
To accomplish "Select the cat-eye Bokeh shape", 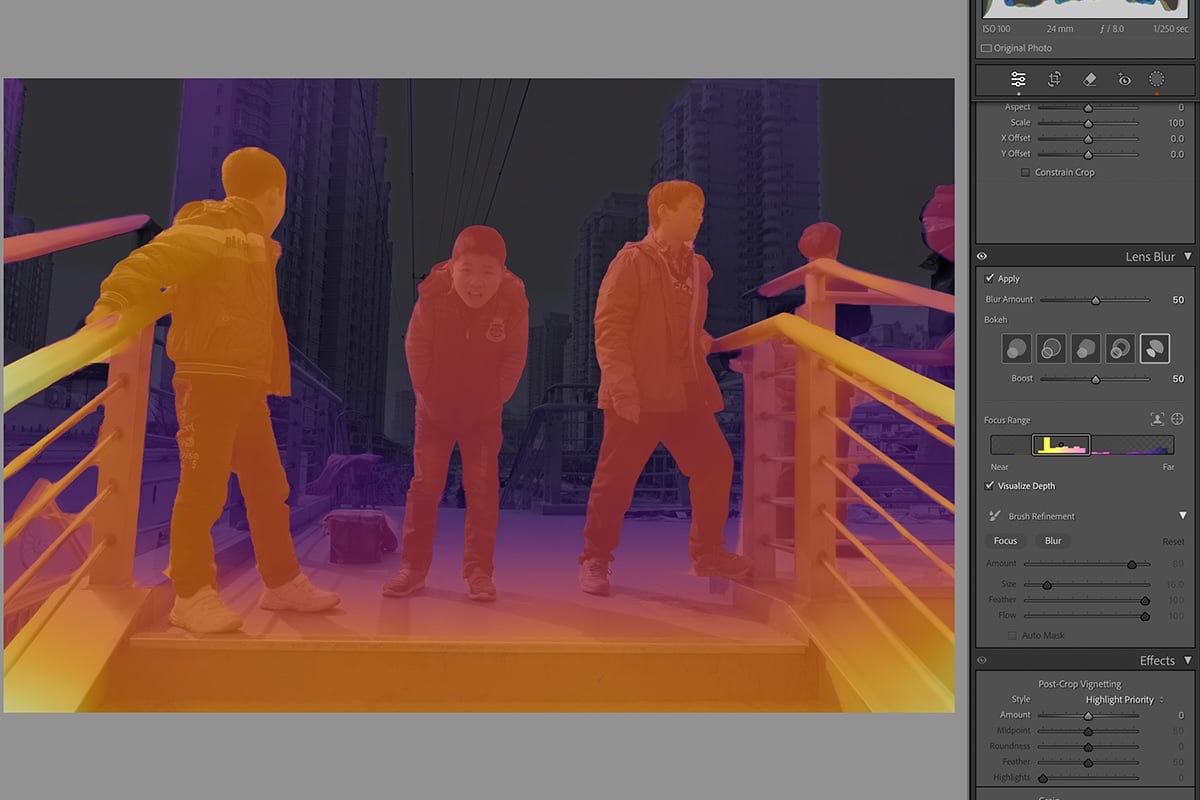I will pyautogui.click(x=1155, y=347).
